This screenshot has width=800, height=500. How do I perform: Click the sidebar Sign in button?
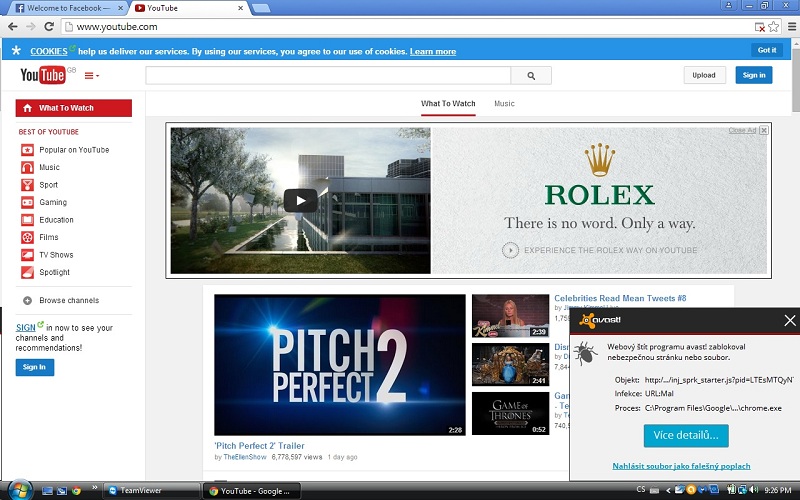pyautogui.click(x=35, y=367)
